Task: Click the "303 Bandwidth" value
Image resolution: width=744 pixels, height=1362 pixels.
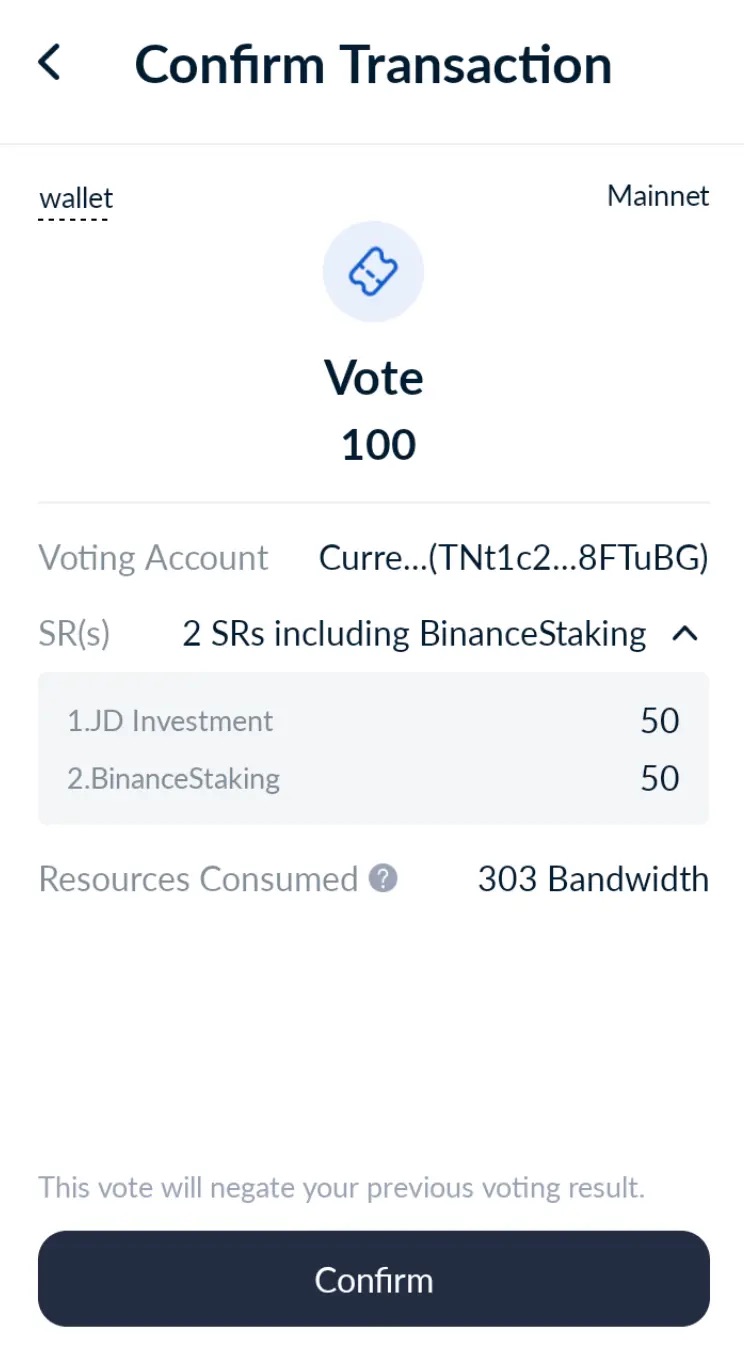Action: pyautogui.click(x=593, y=878)
